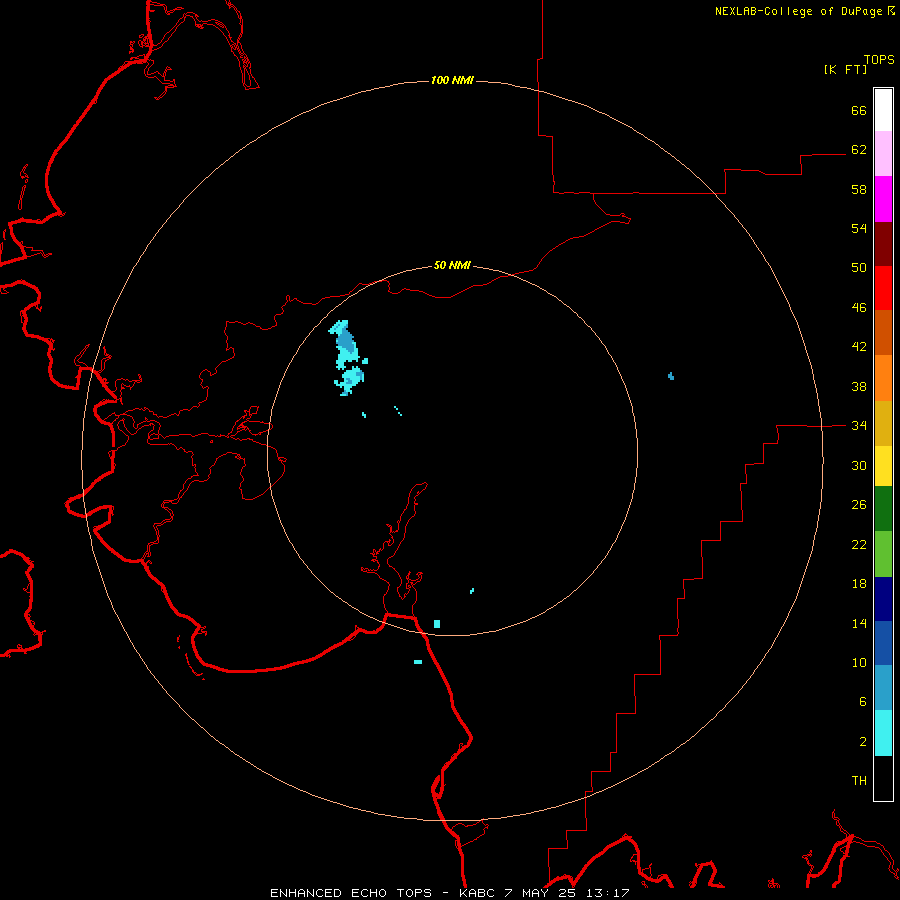Click the "50 NMI" range ring label
Screen dimensions: 900x900
click(452, 265)
